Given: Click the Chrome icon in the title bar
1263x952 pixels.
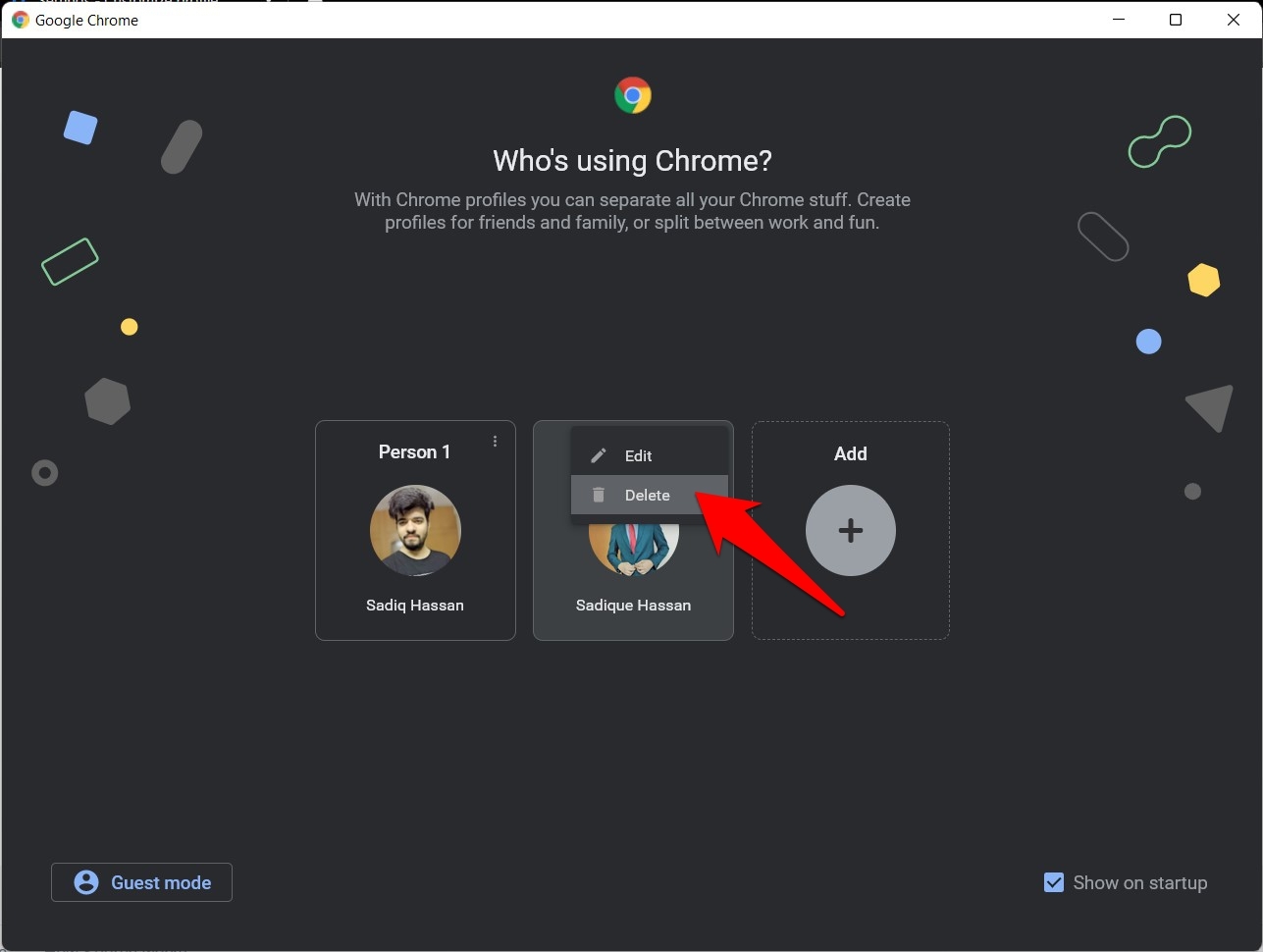Looking at the screenshot, I should tap(19, 20).
